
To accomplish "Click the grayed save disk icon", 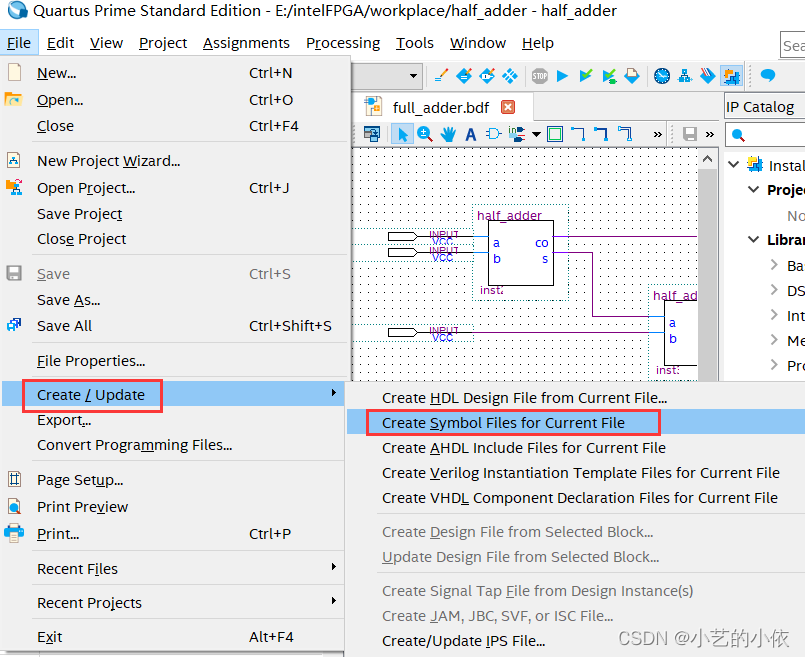I will tap(690, 134).
